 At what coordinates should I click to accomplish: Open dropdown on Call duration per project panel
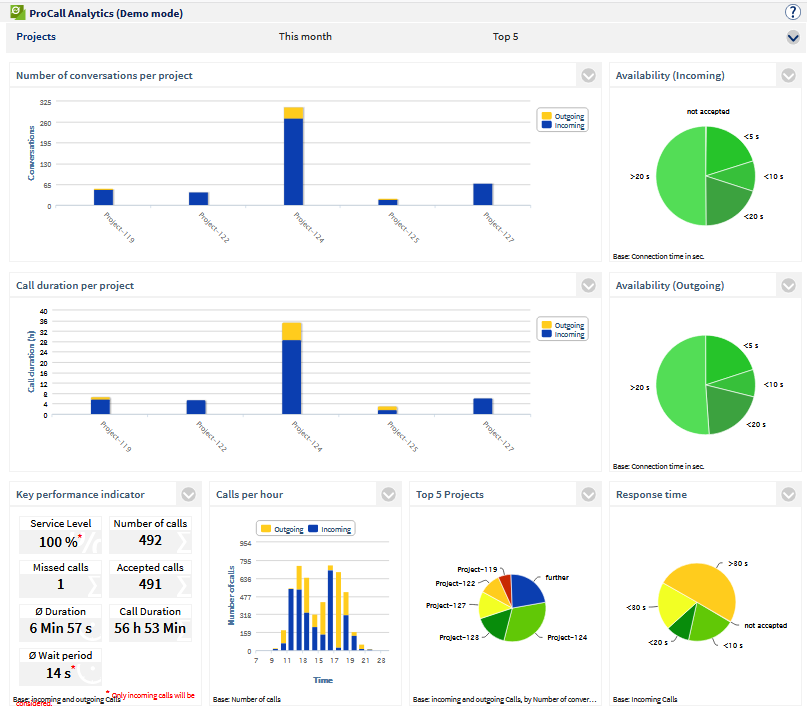pos(588,285)
